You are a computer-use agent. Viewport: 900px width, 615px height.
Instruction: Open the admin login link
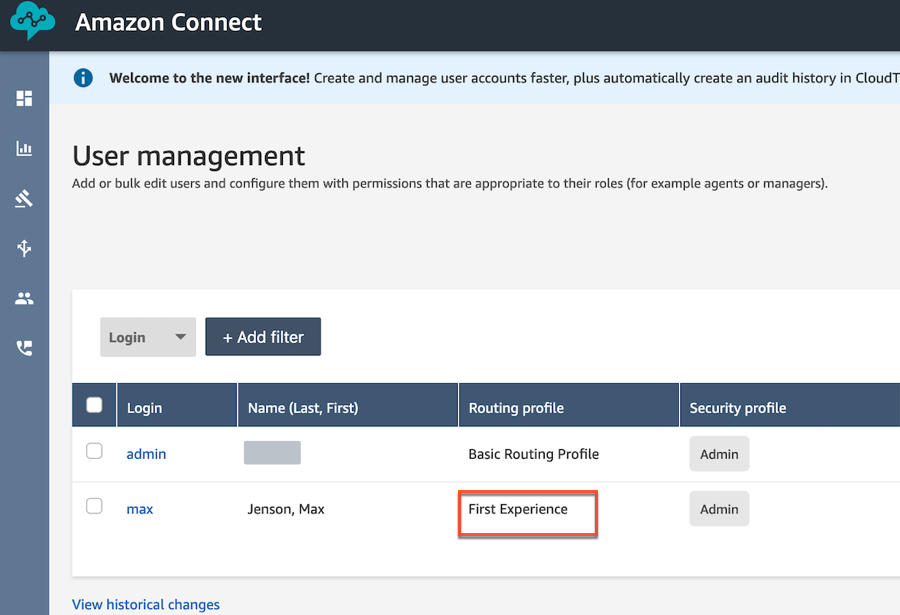tap(146, 454)
